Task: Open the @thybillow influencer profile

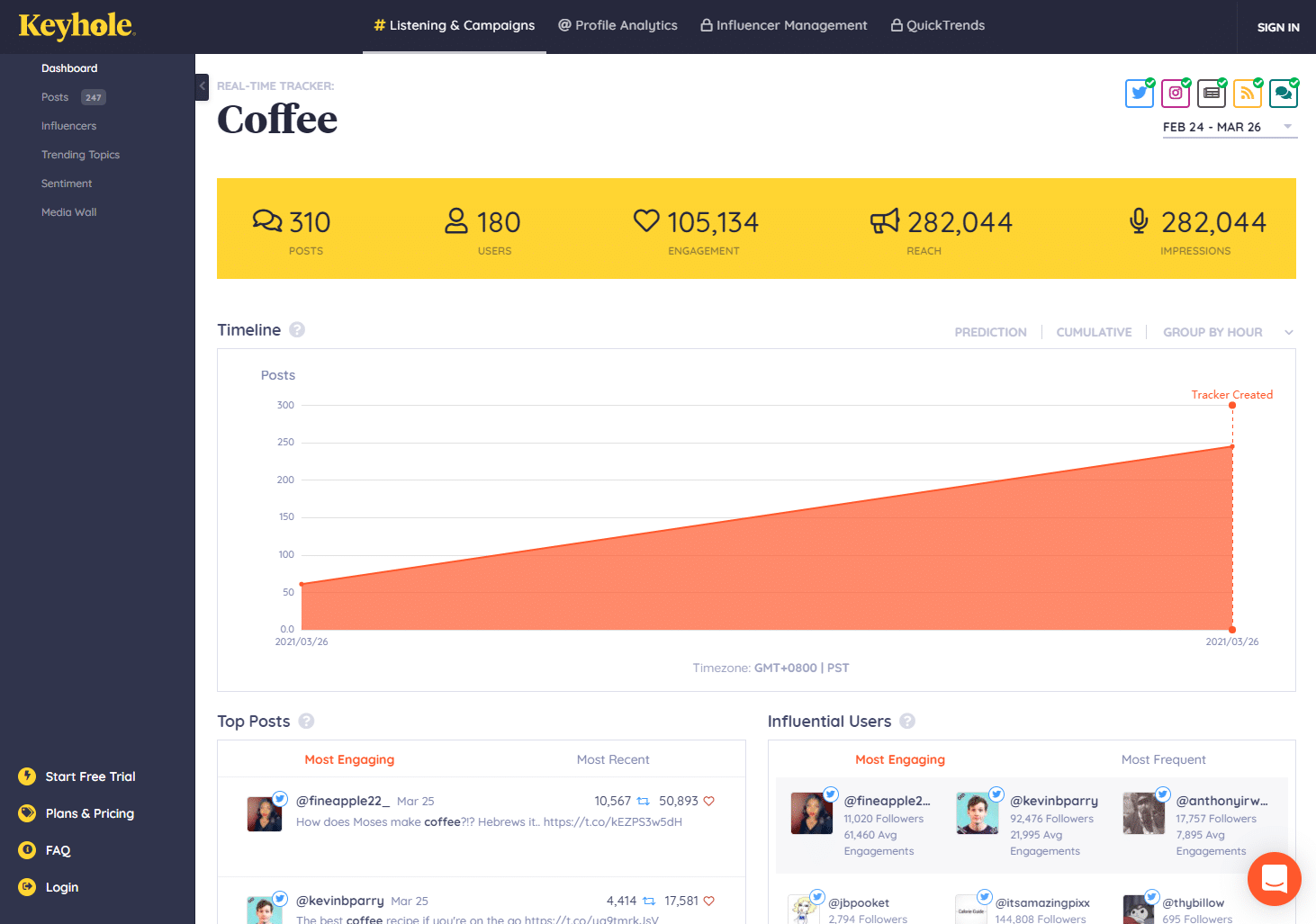Action: [1193, 902]
